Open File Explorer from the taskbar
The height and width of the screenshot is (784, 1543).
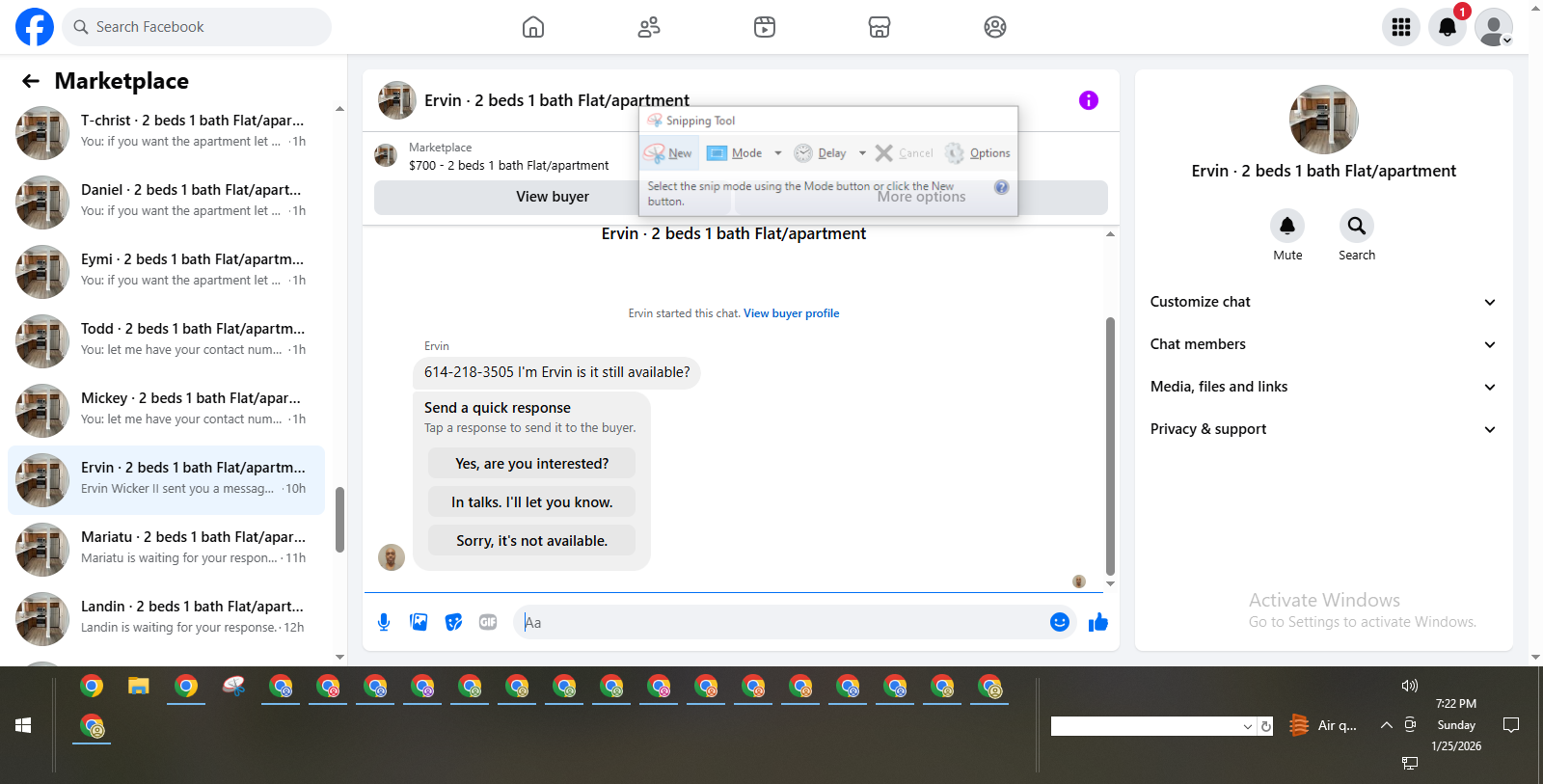pyautogui.click(x=139, y=687)
